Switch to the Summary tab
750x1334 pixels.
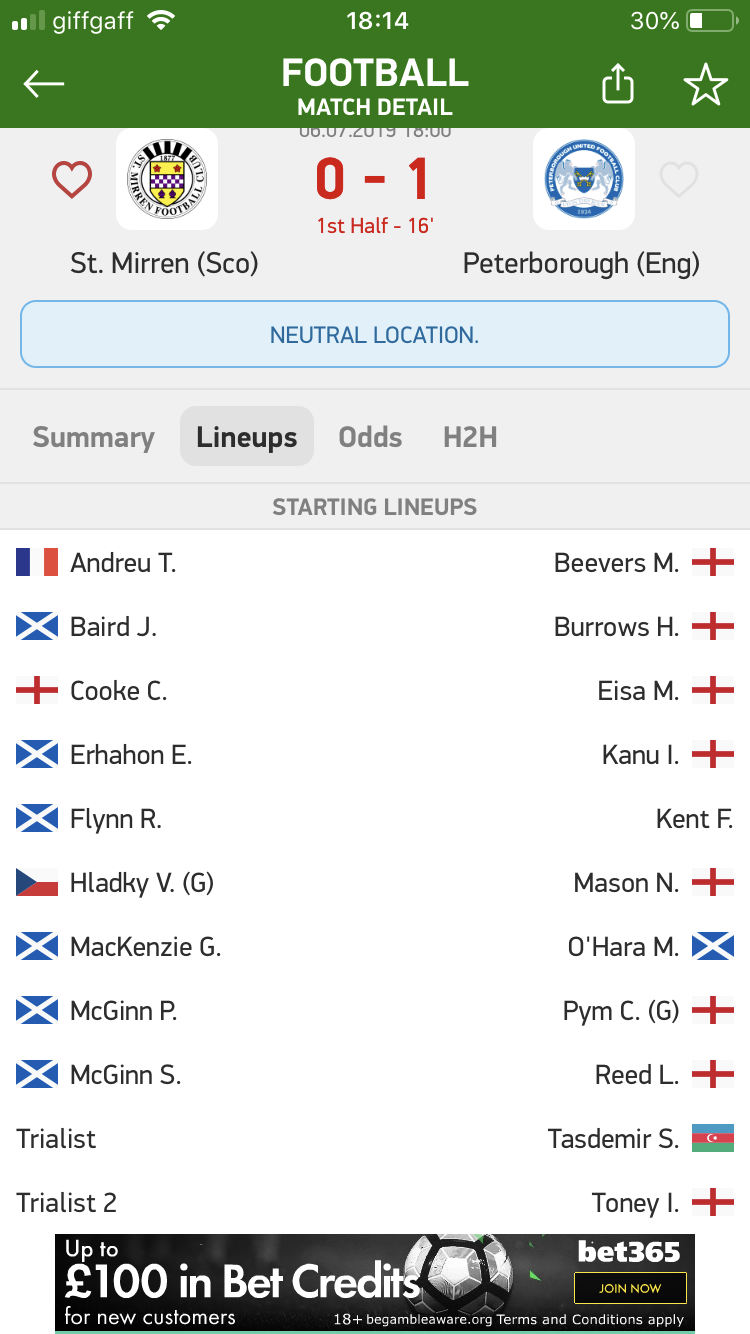click(x=93, y=437)
